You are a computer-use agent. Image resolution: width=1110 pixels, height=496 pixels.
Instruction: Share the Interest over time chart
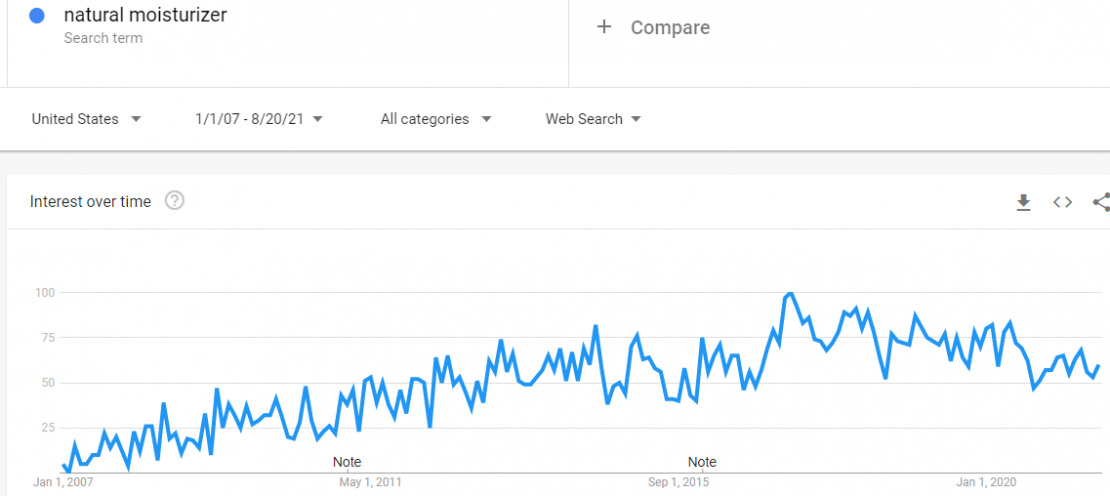point(1102,202)
